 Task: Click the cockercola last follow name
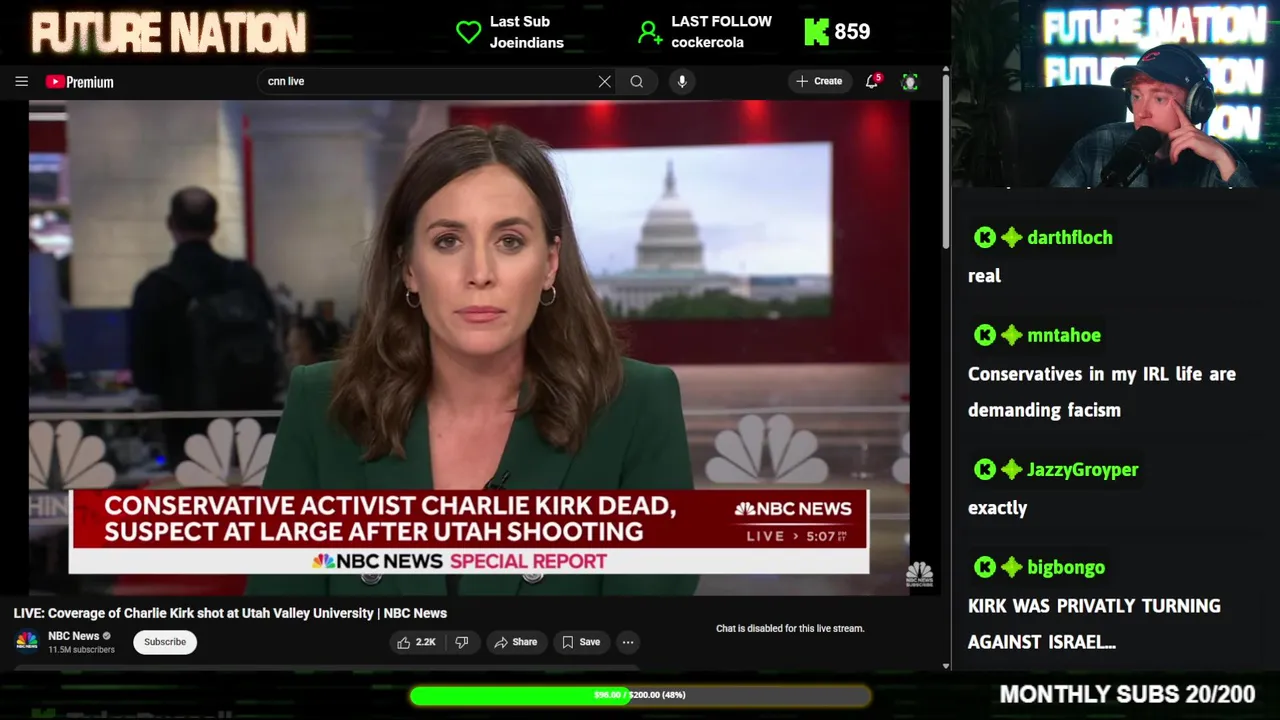point(708,43)
